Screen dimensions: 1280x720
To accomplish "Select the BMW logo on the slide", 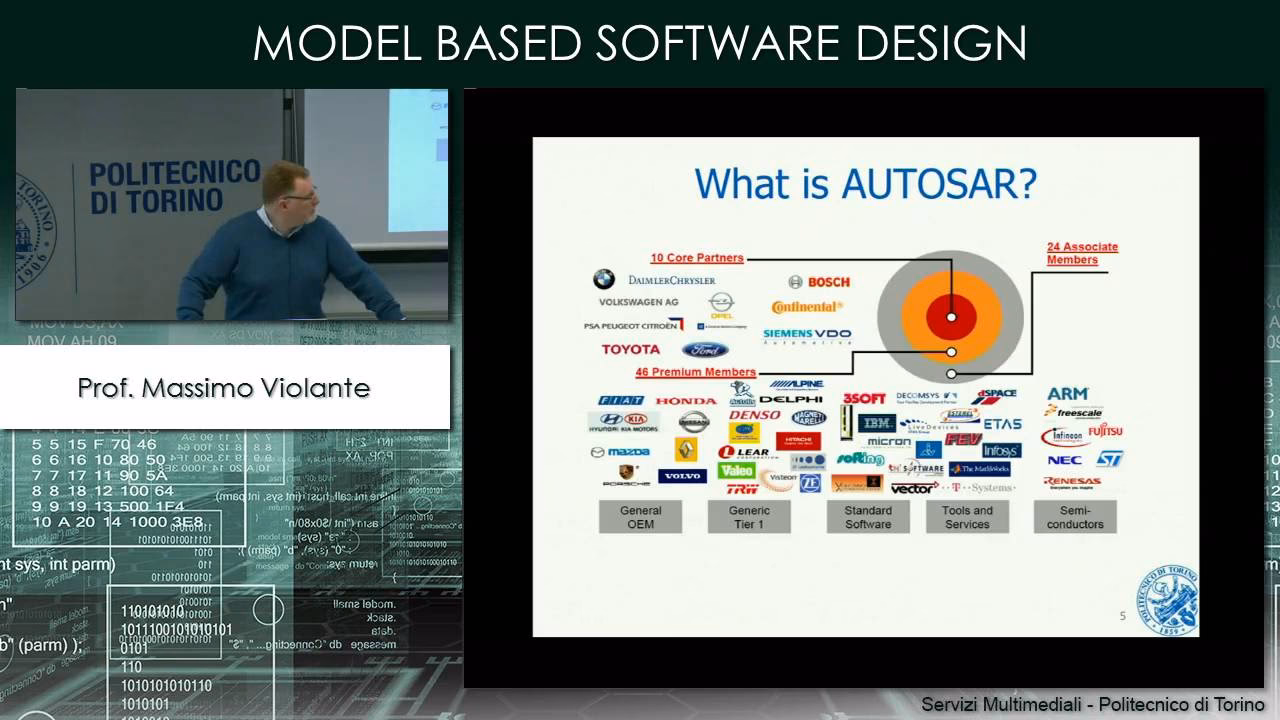I will [604, 278].
